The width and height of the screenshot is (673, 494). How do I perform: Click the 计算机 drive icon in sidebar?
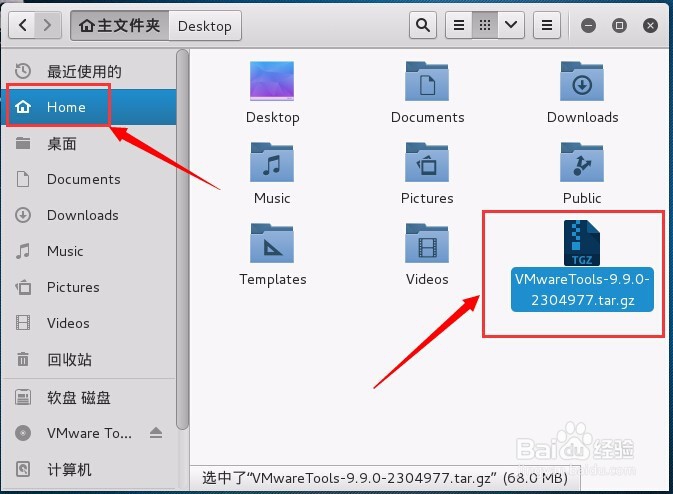click(23, 469)
